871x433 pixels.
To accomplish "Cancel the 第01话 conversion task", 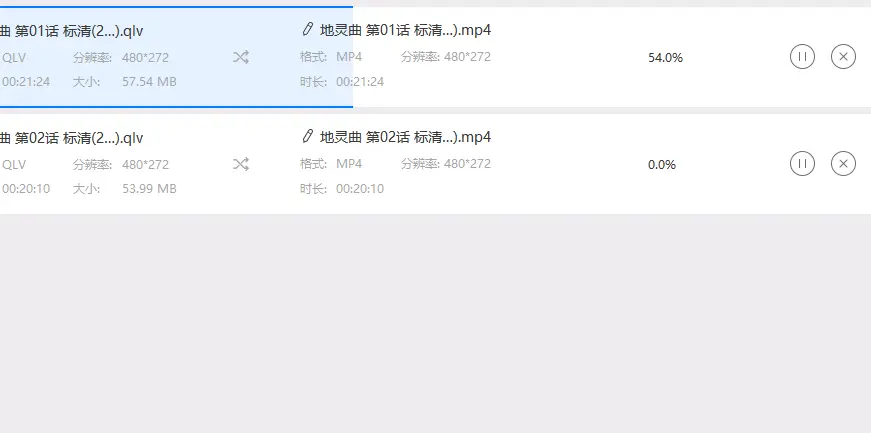I will click(x=843, y=57).
